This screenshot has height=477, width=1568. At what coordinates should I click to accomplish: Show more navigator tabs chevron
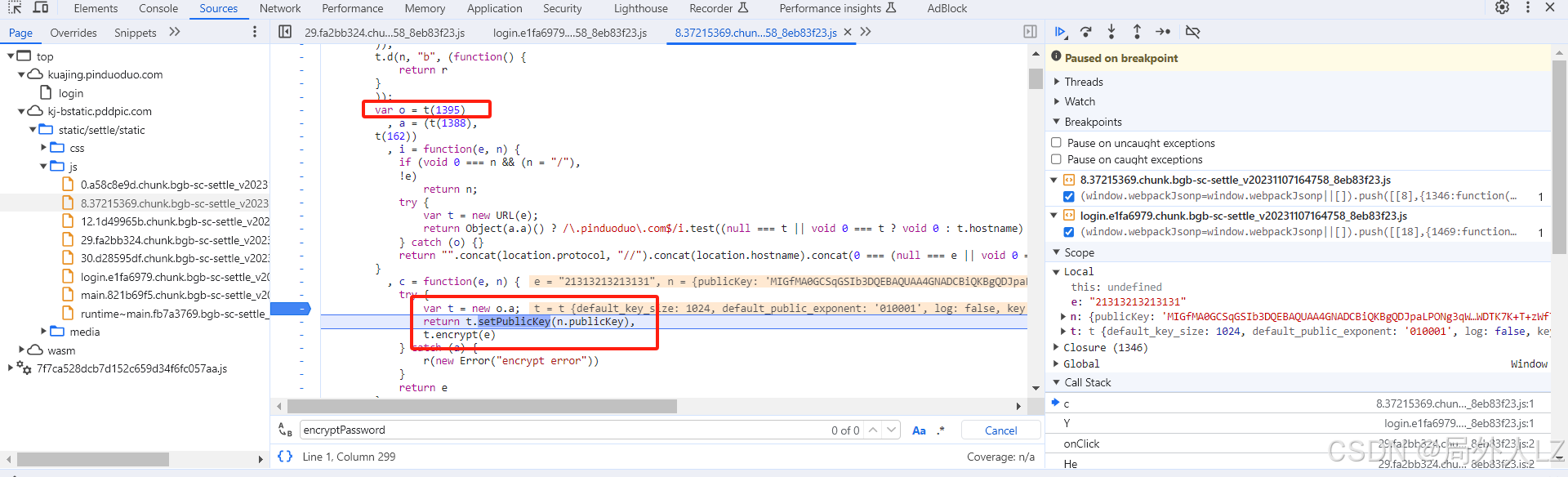(x=174, y=32)
